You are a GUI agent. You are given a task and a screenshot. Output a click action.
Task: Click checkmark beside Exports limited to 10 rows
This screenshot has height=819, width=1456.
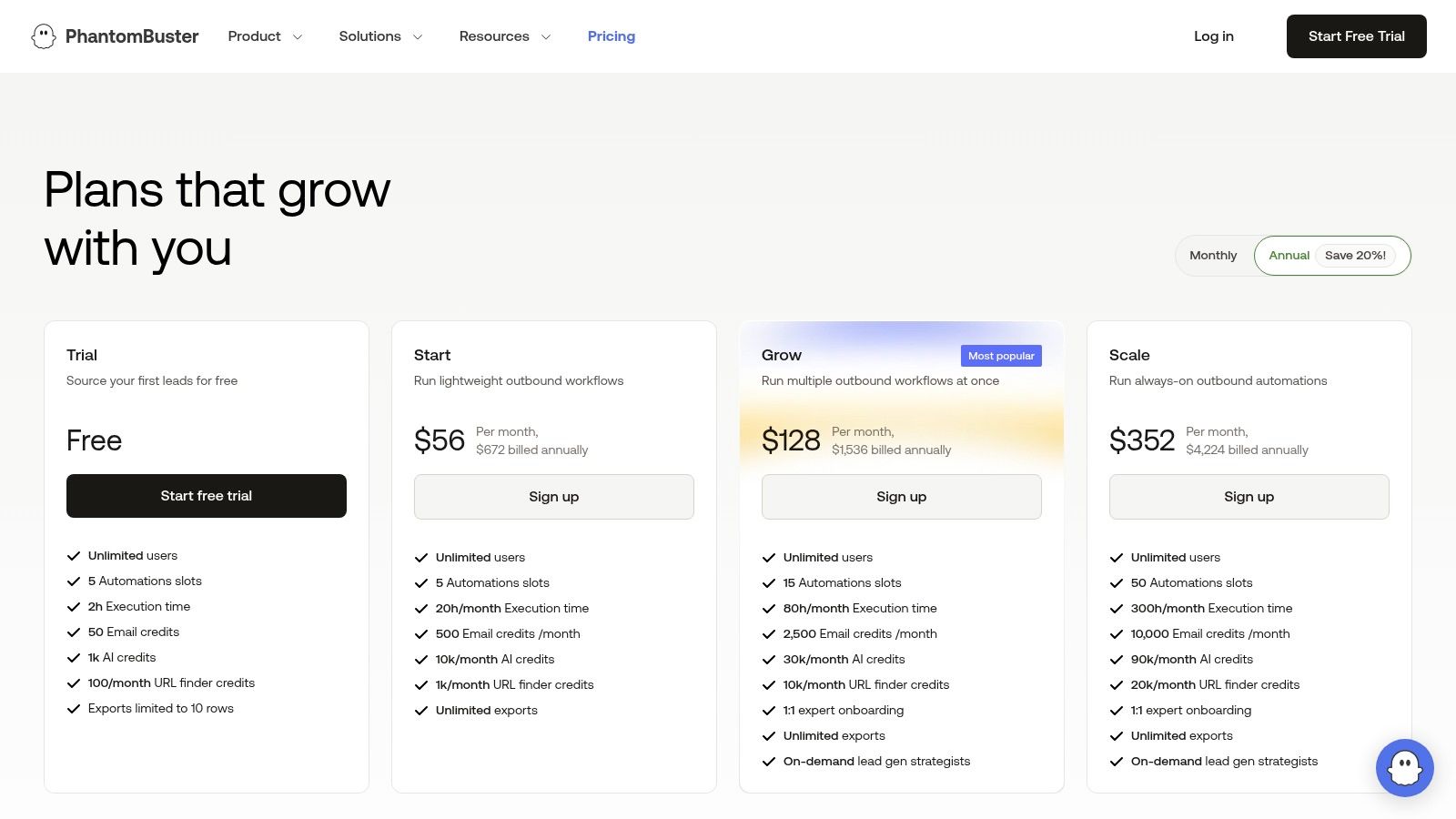click(x=74, y=709)
